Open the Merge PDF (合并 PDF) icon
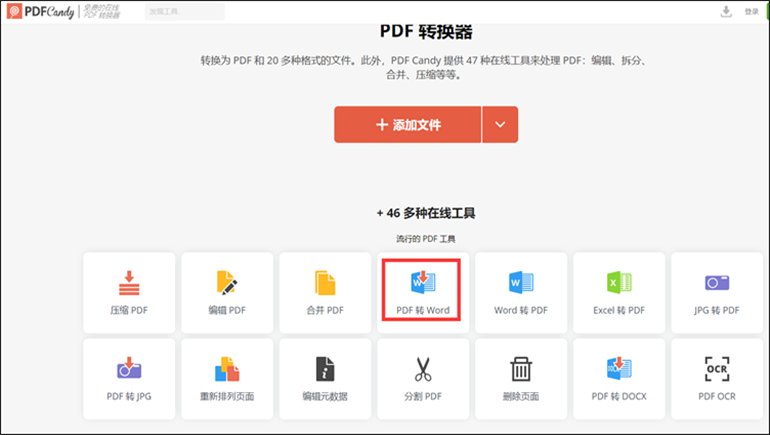 point(325,283)
